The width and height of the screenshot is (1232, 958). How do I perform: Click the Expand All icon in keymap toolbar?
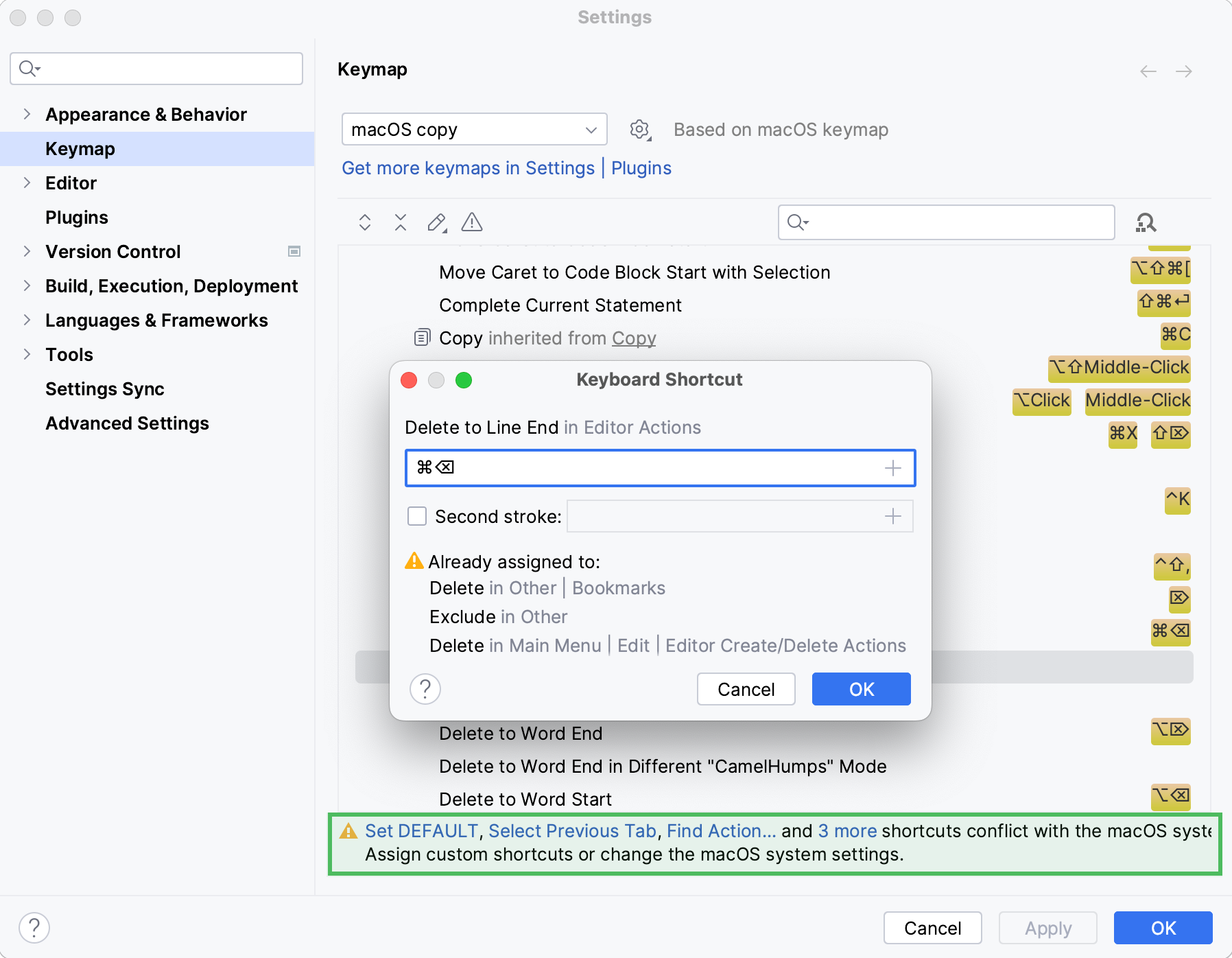pos(365,222)
